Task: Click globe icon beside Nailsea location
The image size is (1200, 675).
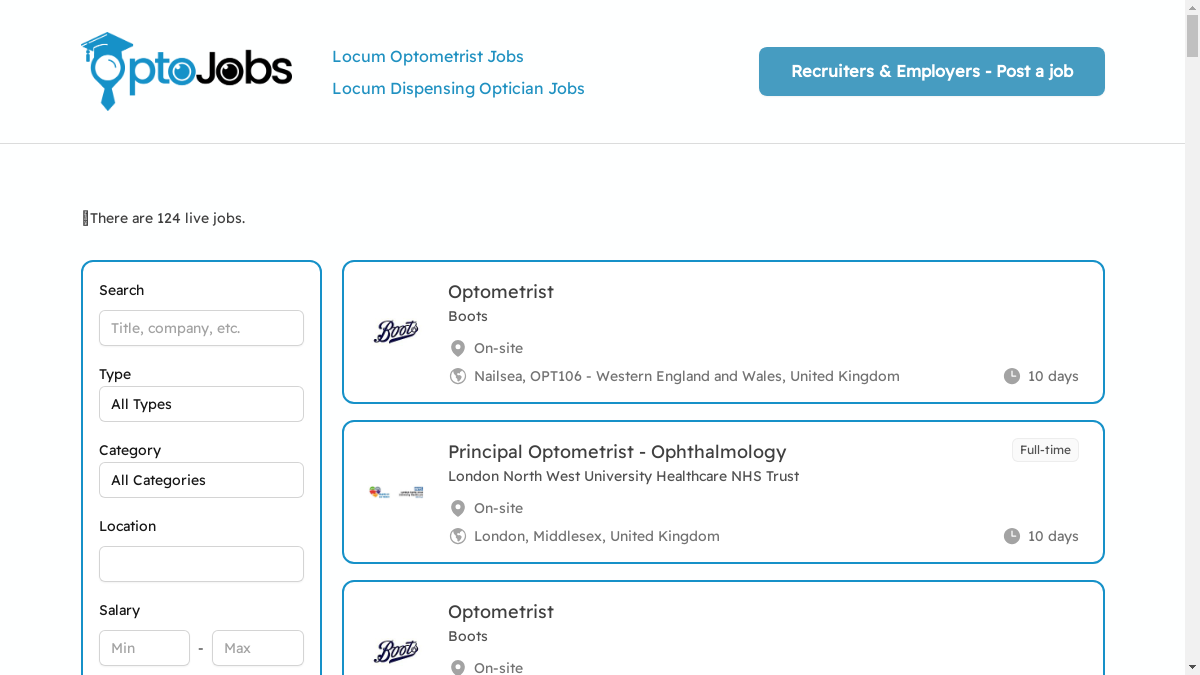Action: pyautogui.click(x=458, y=376)
